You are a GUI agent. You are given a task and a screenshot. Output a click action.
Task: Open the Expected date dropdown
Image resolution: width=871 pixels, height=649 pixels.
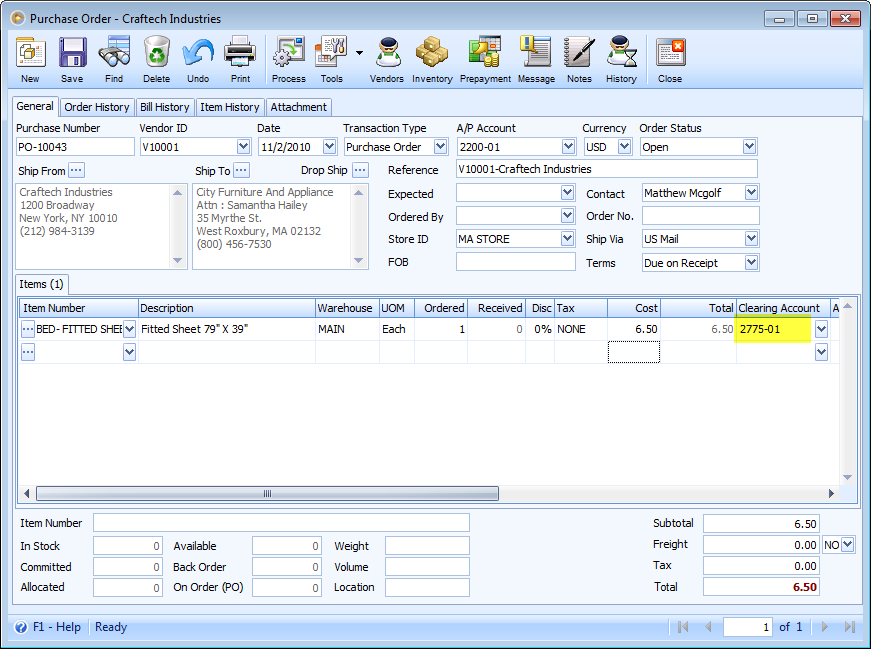coord(567,193)
